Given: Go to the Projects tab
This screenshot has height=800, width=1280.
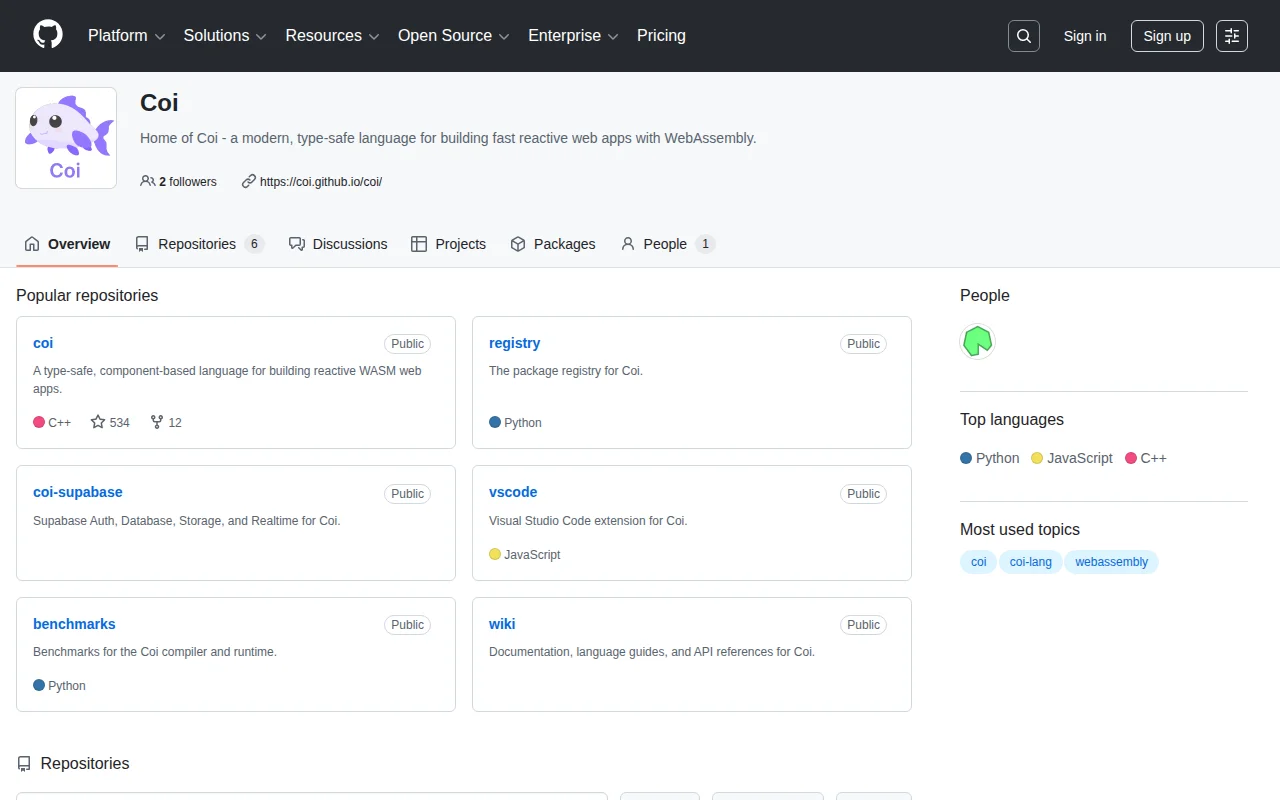Looking at the screenshot, I should pyautogui.click(x=448, y=244).
